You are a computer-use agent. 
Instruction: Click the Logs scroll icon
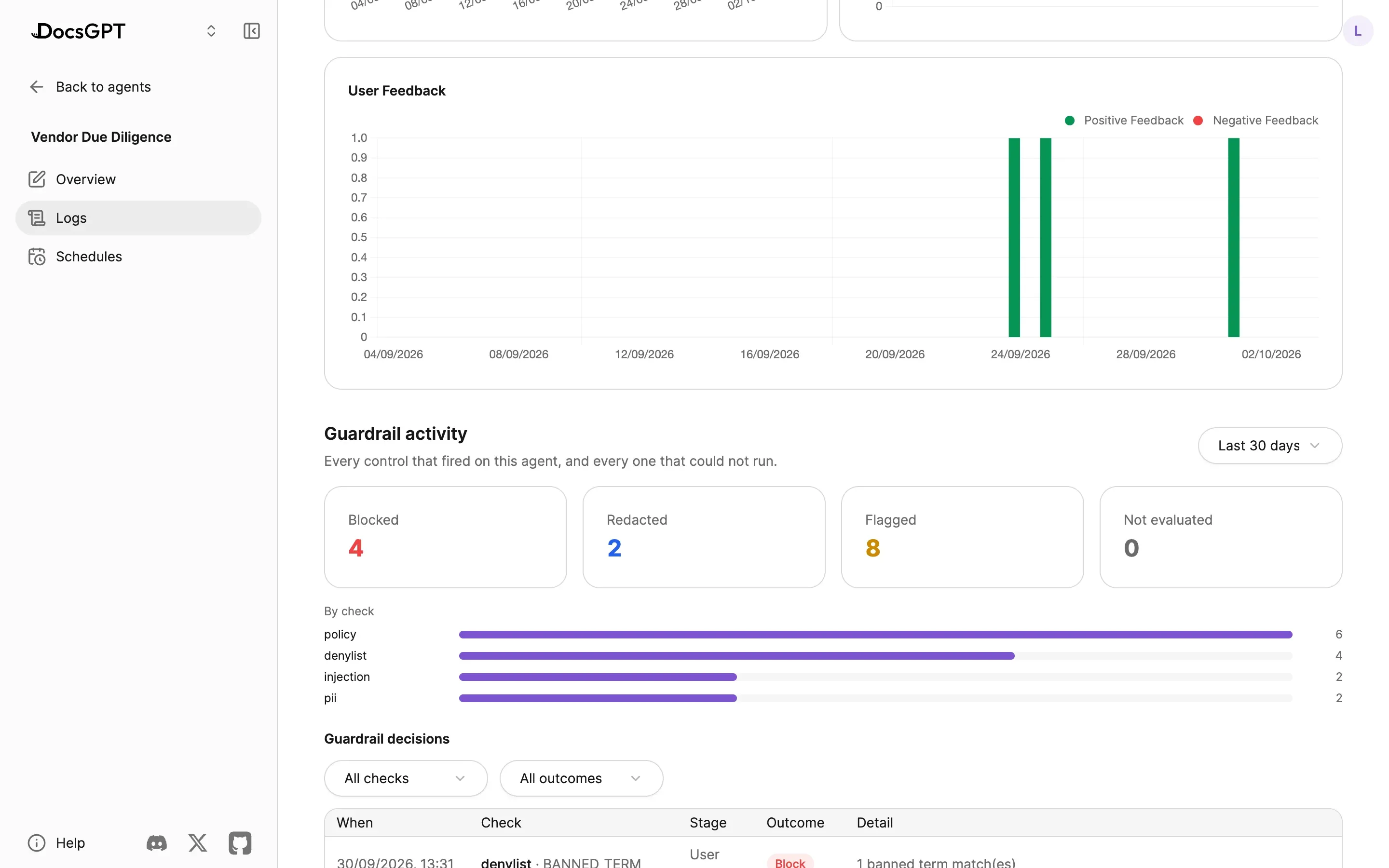pos(37,217)
